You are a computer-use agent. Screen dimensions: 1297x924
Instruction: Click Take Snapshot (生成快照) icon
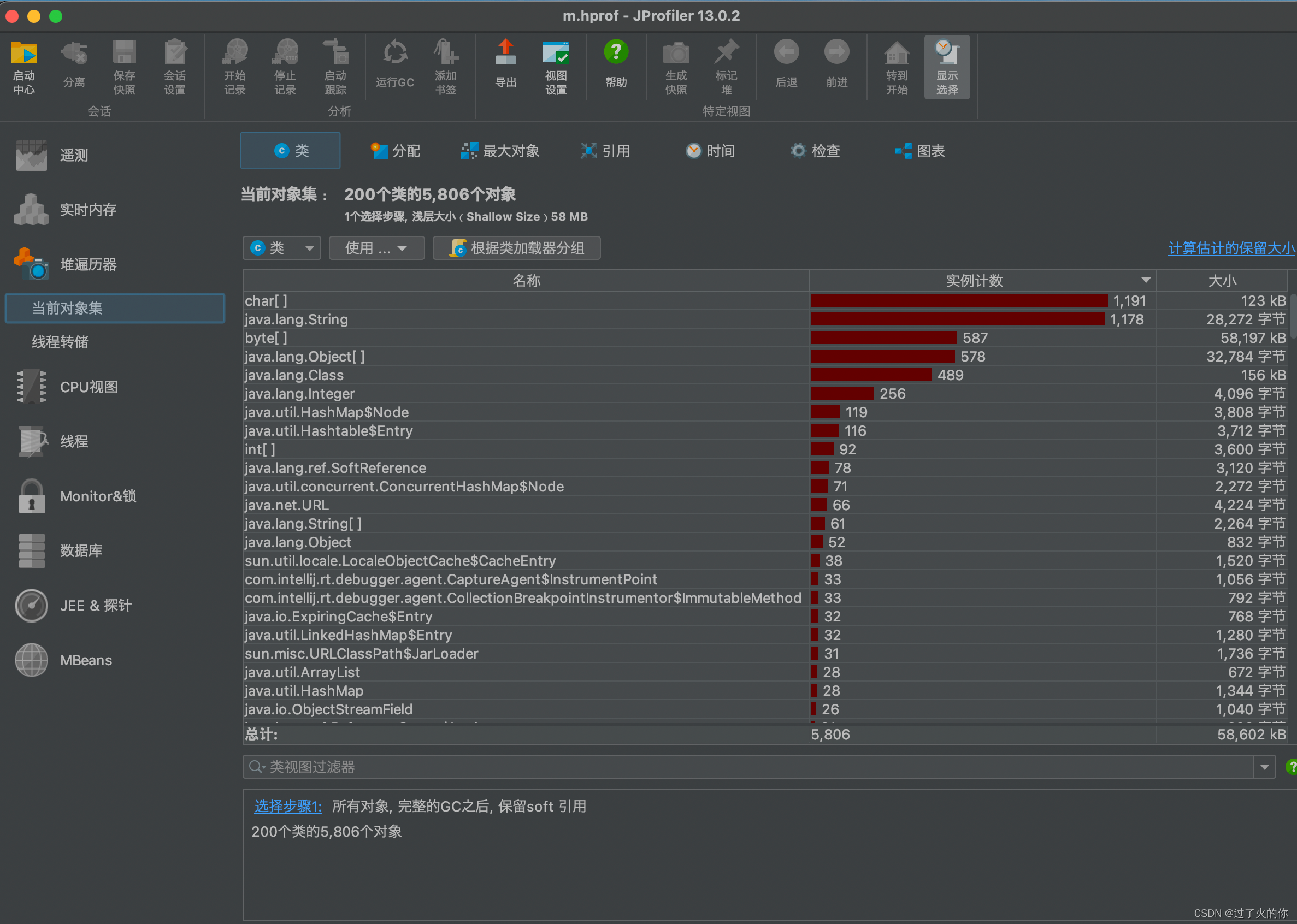coord(676,67)
